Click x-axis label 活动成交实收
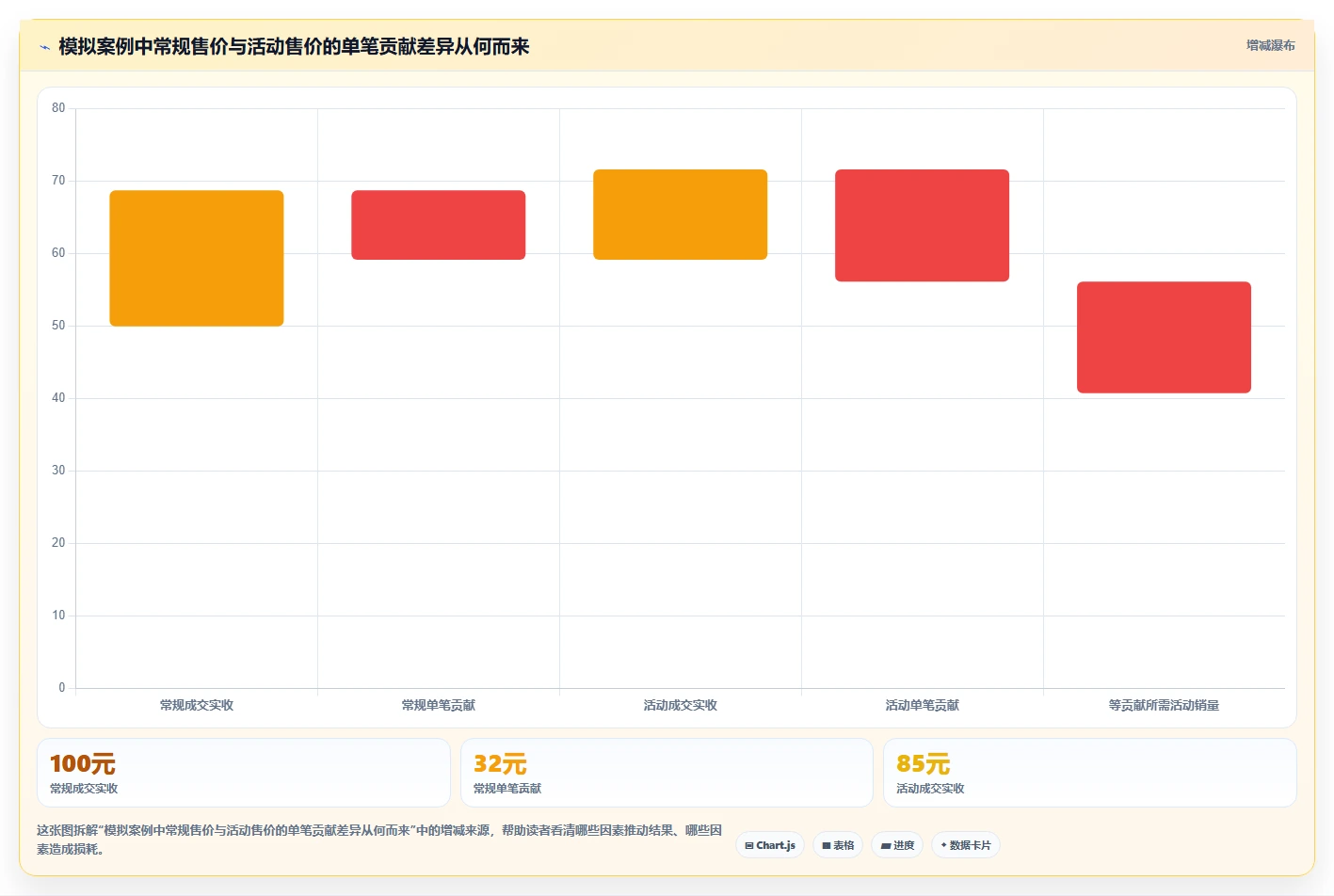Viewport: 1334px width, 896px height. [x=681, y=705]
